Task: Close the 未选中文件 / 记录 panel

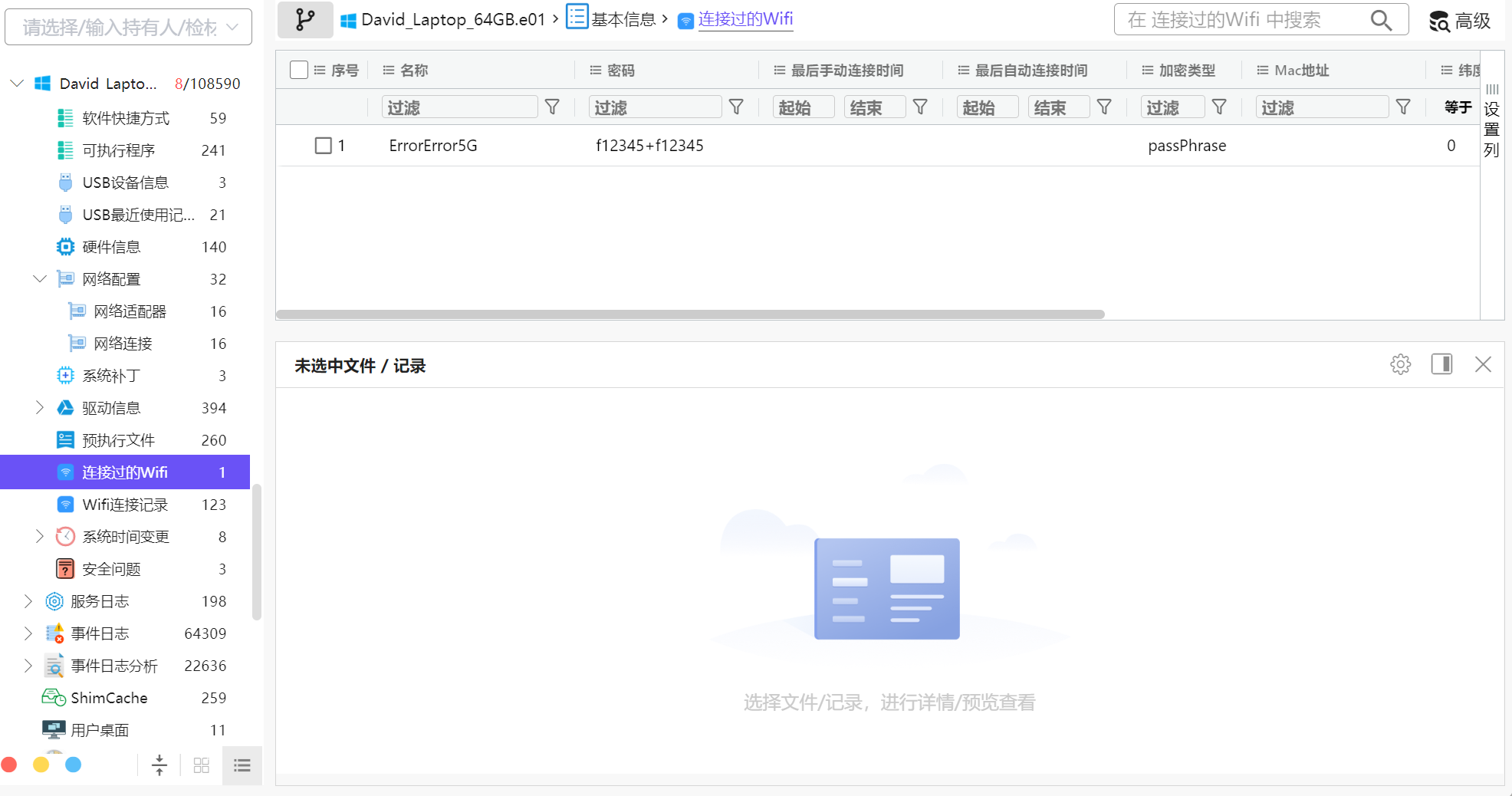Action: point(1484,364)
